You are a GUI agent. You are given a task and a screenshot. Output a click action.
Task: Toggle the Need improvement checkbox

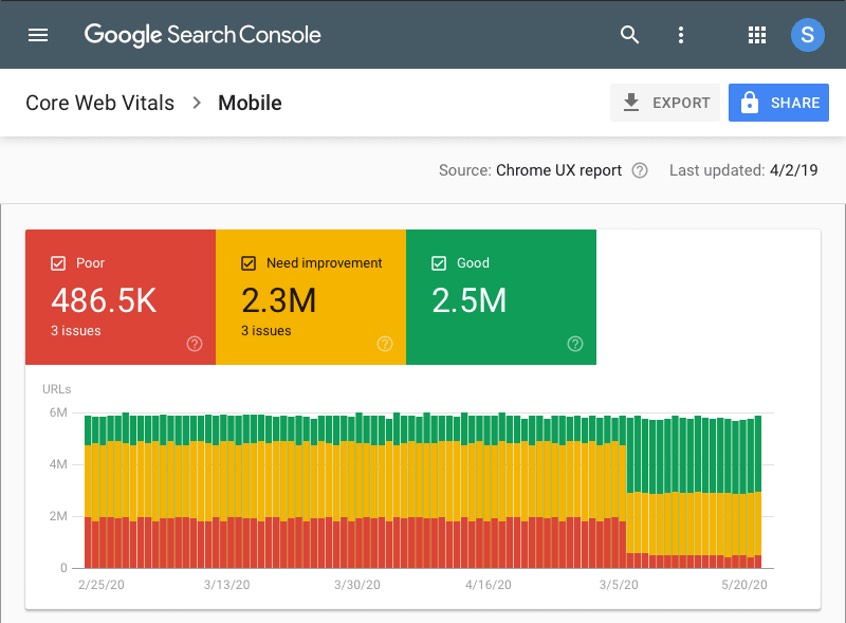(x=248, y=263)
